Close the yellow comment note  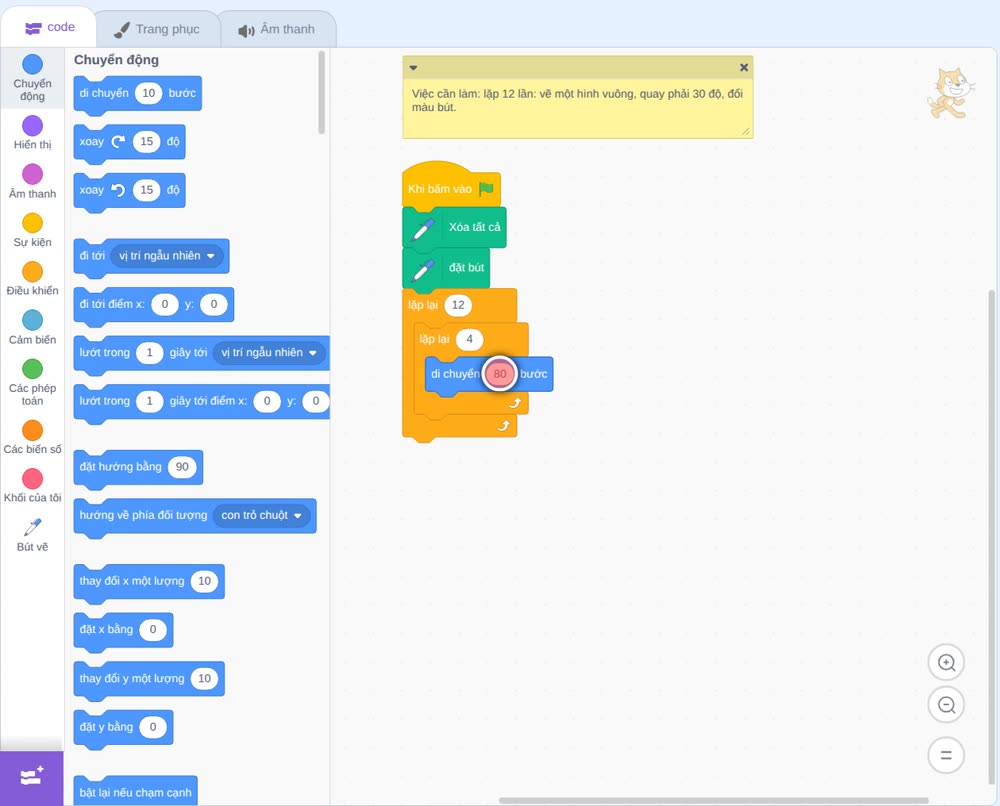click(744, 68)
